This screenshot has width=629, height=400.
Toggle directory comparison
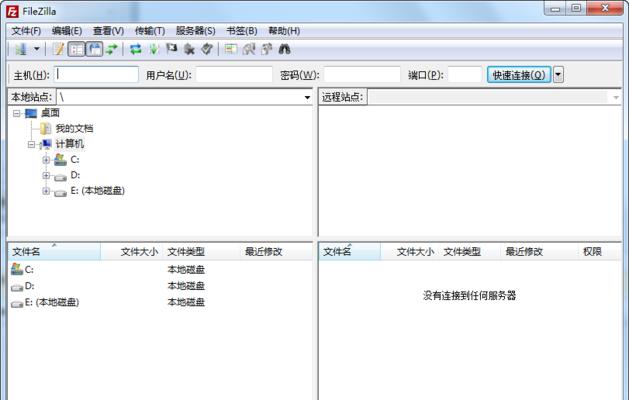(x=249, y=49)
